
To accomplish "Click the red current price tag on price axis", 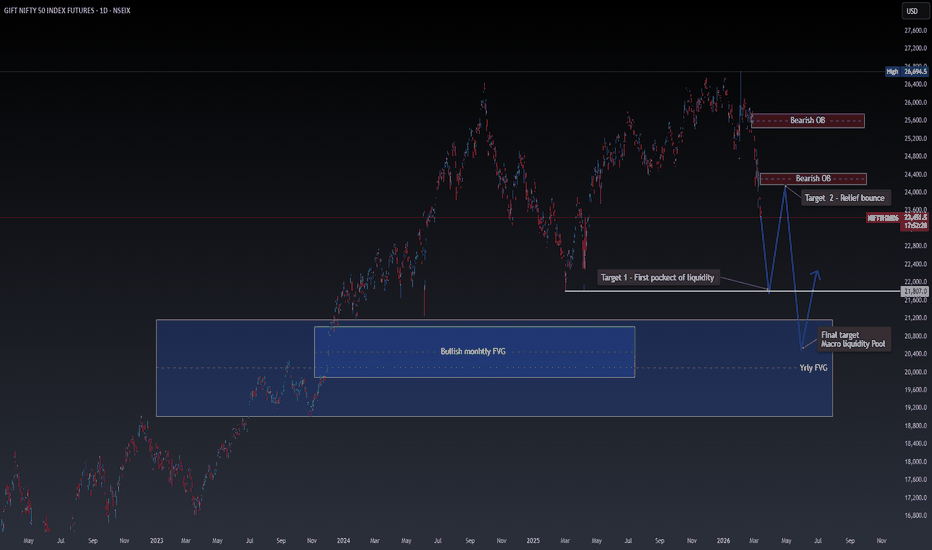I will tap(916, 219).
